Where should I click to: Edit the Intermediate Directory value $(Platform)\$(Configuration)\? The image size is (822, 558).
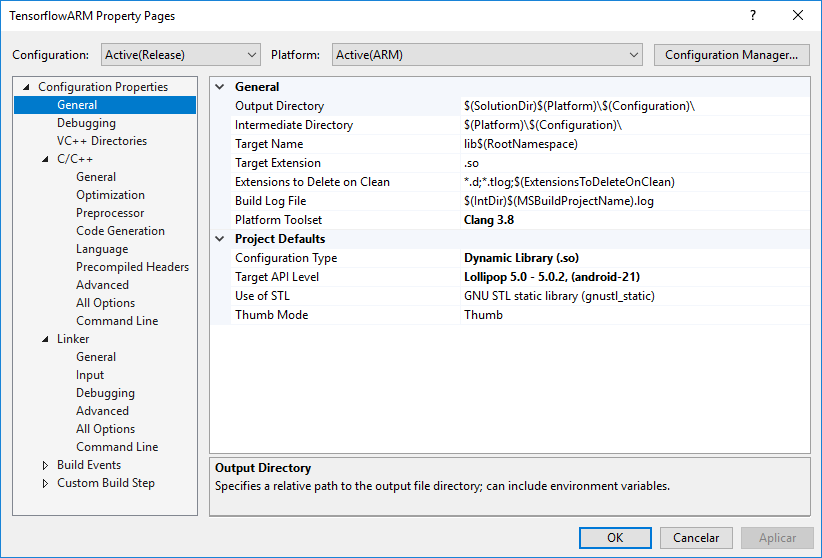(x=635, y=125)
